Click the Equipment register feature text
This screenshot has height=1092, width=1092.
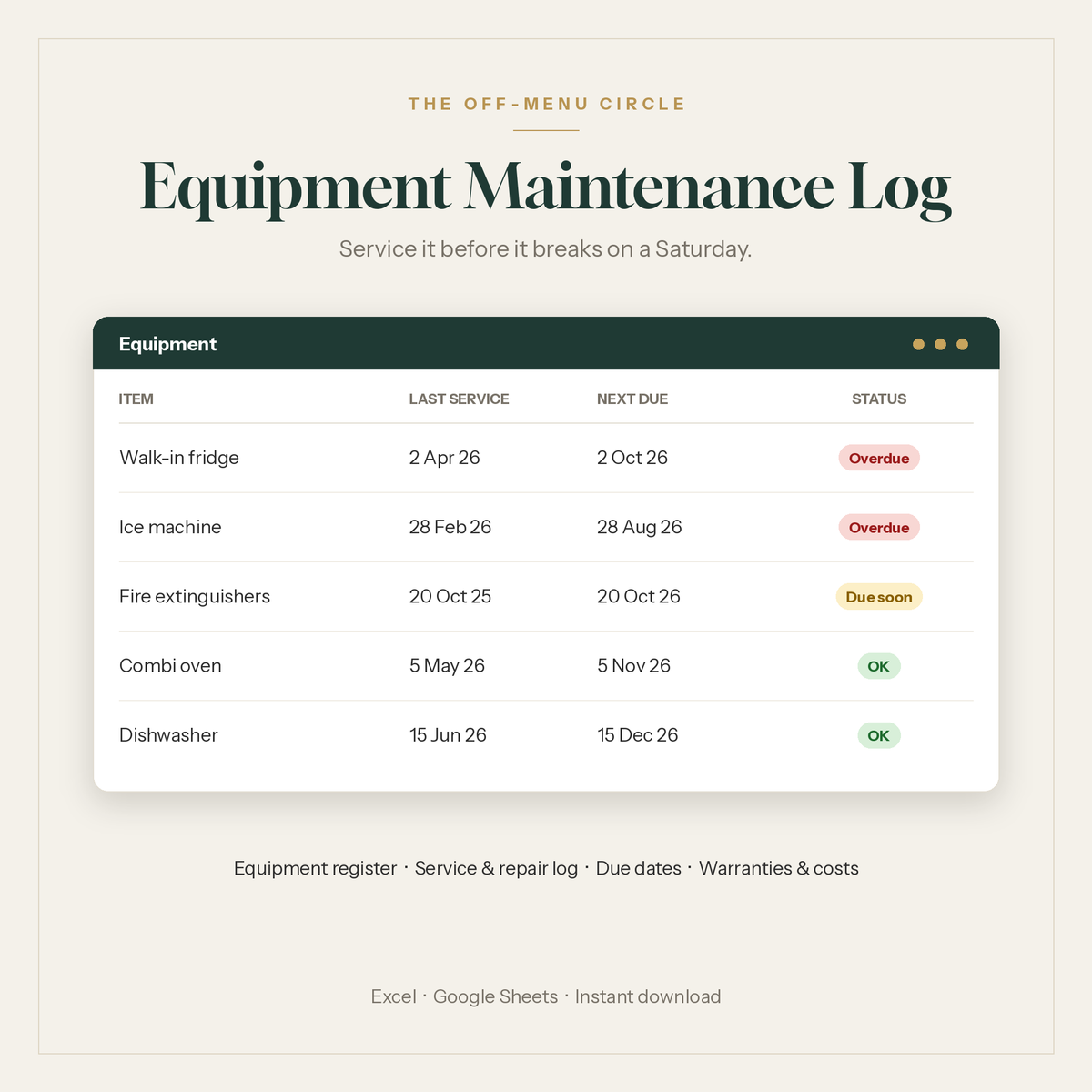[315, 868]
